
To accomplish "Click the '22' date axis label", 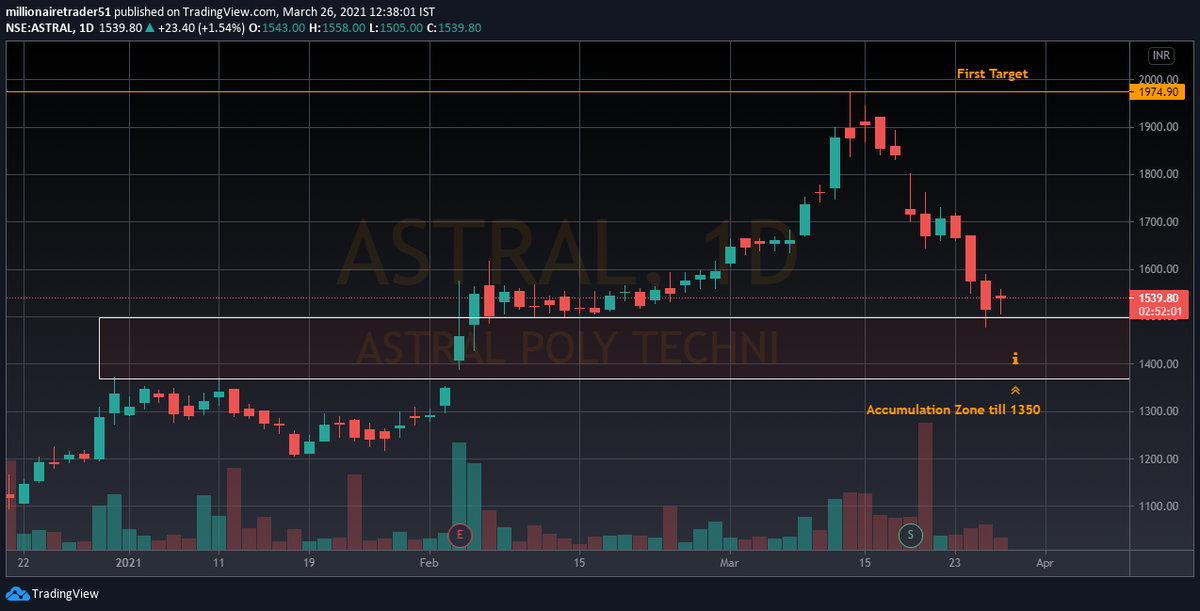I will pos(23,564).
